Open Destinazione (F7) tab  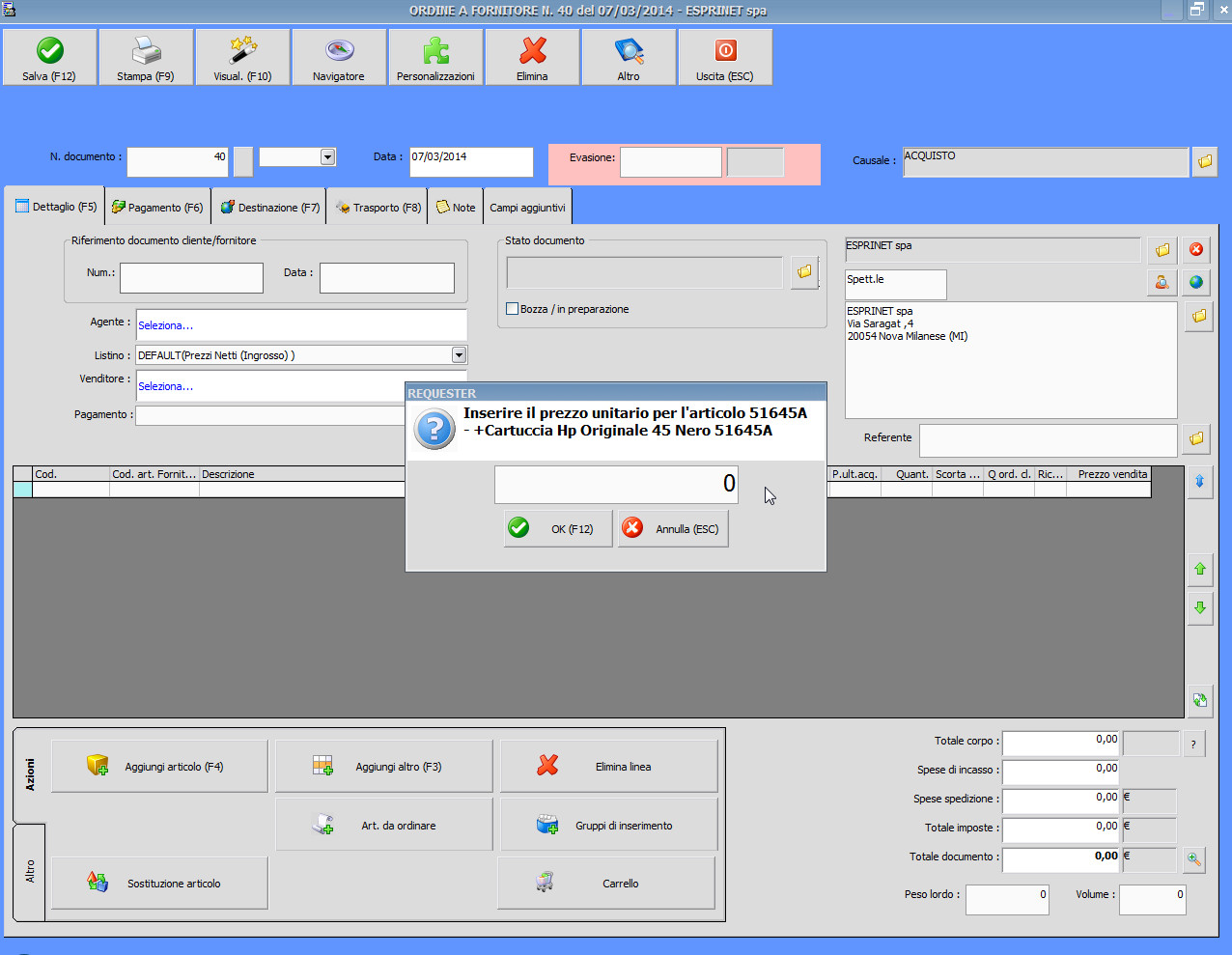[269, 208]
